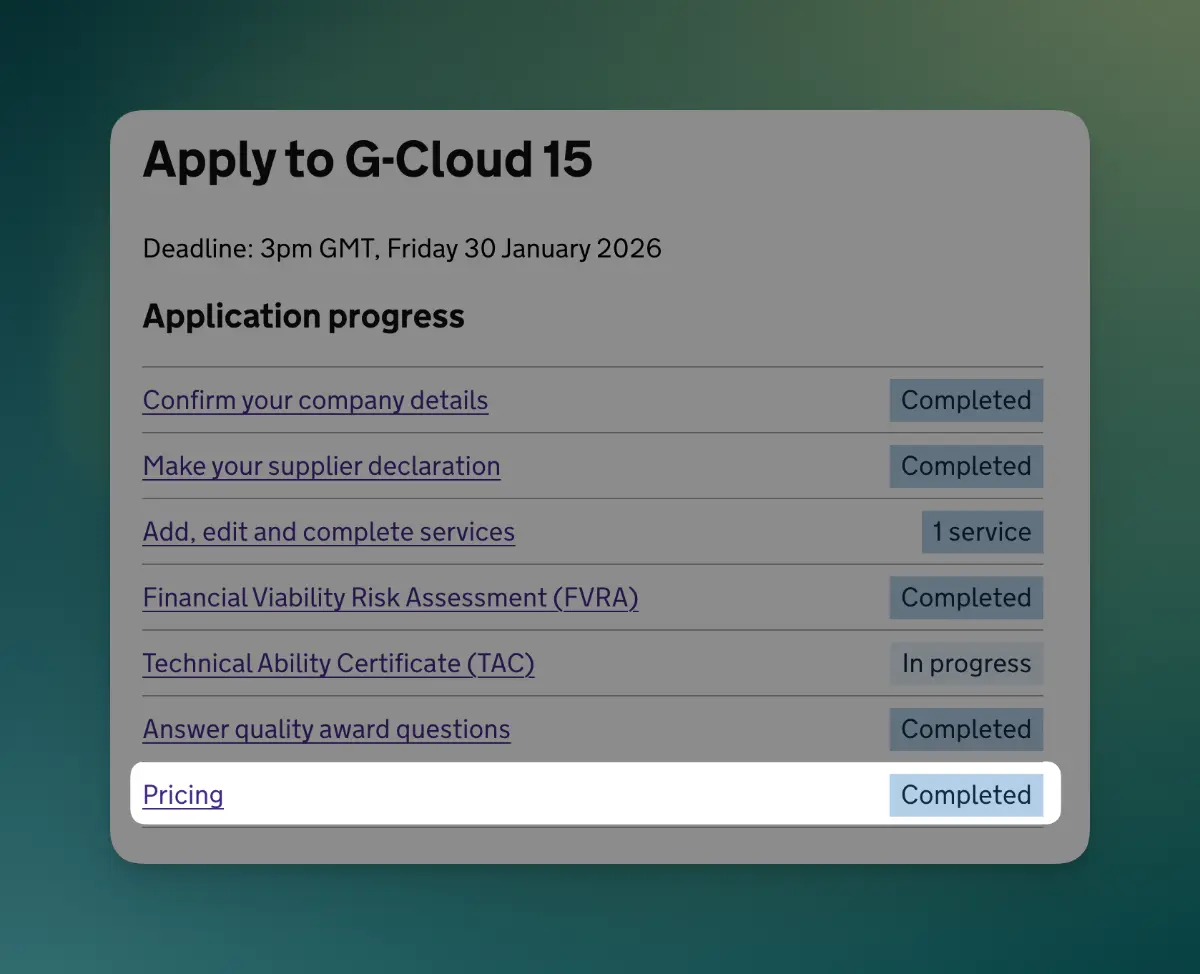Click the Application progress heading
The height and width of the screenshot is (974, 1200).
click(x=304, y=316)
